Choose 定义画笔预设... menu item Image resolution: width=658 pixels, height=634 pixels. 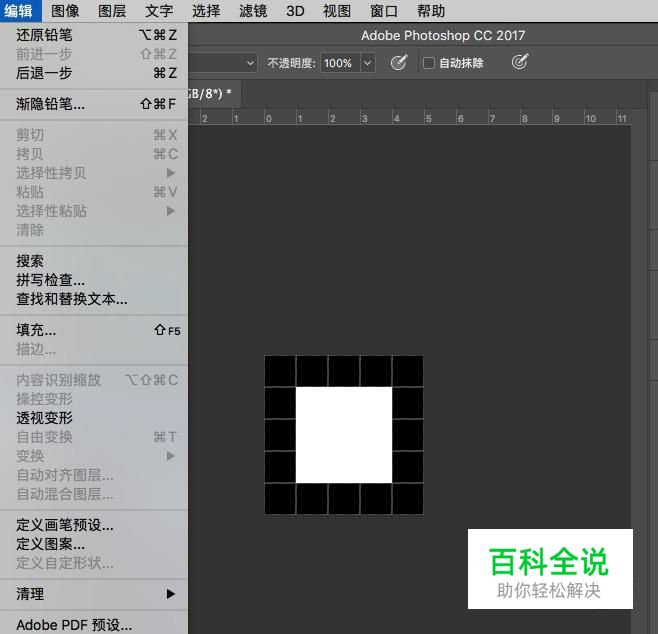pos(94,525)
